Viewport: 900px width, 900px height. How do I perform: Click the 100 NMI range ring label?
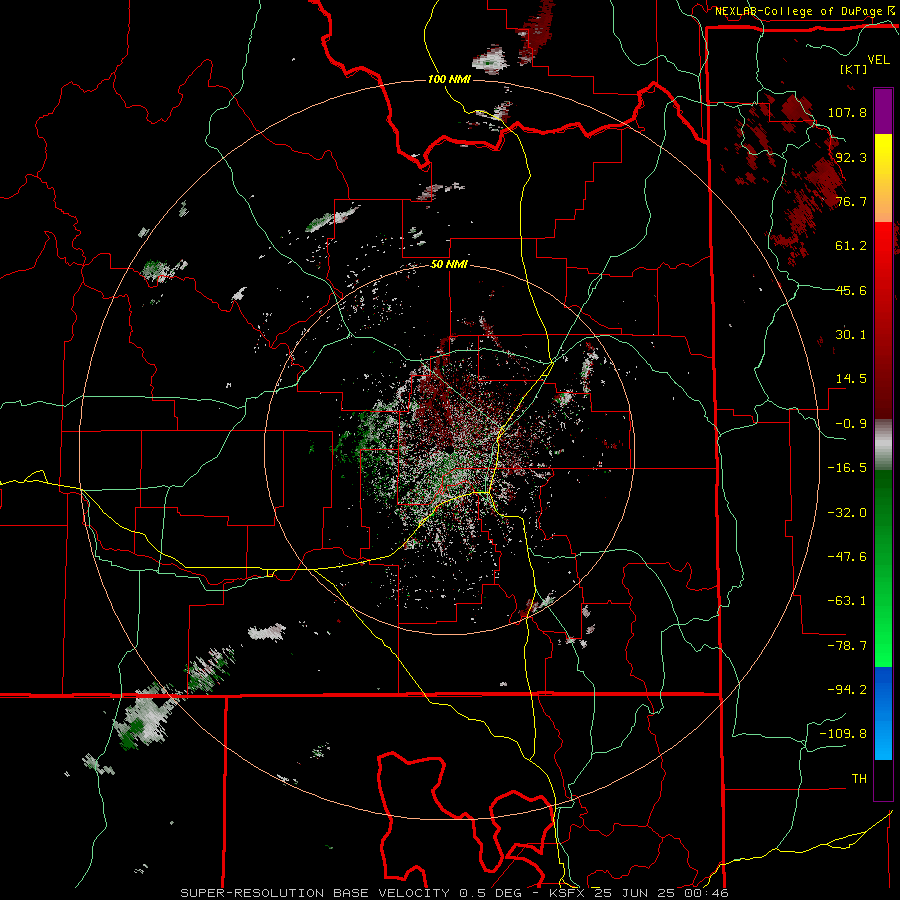click(x=449, y=79)
